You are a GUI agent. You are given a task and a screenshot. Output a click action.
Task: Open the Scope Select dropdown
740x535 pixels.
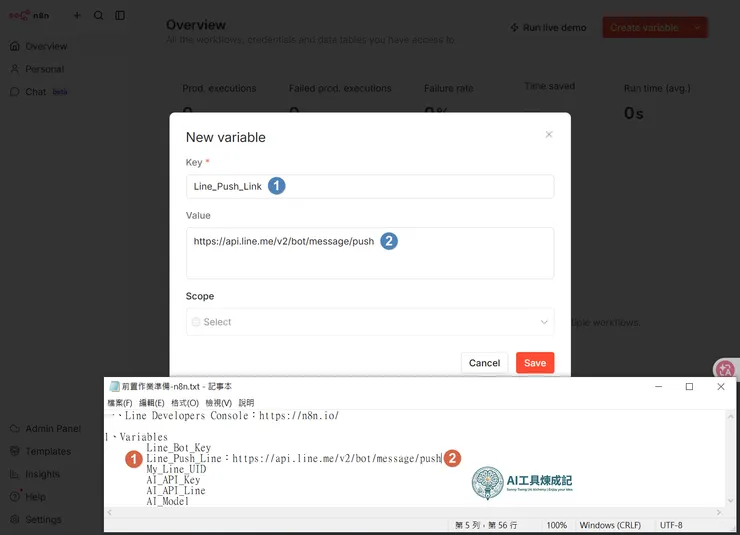coord(370,322)
